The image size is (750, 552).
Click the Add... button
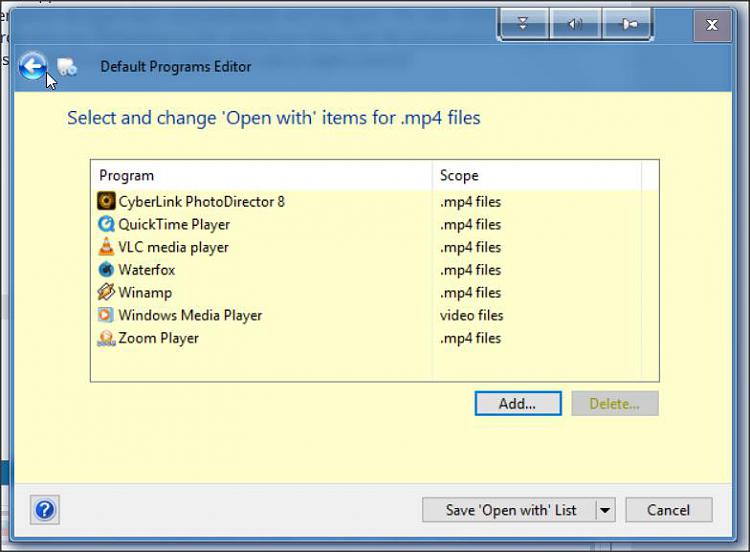[518, 404]
